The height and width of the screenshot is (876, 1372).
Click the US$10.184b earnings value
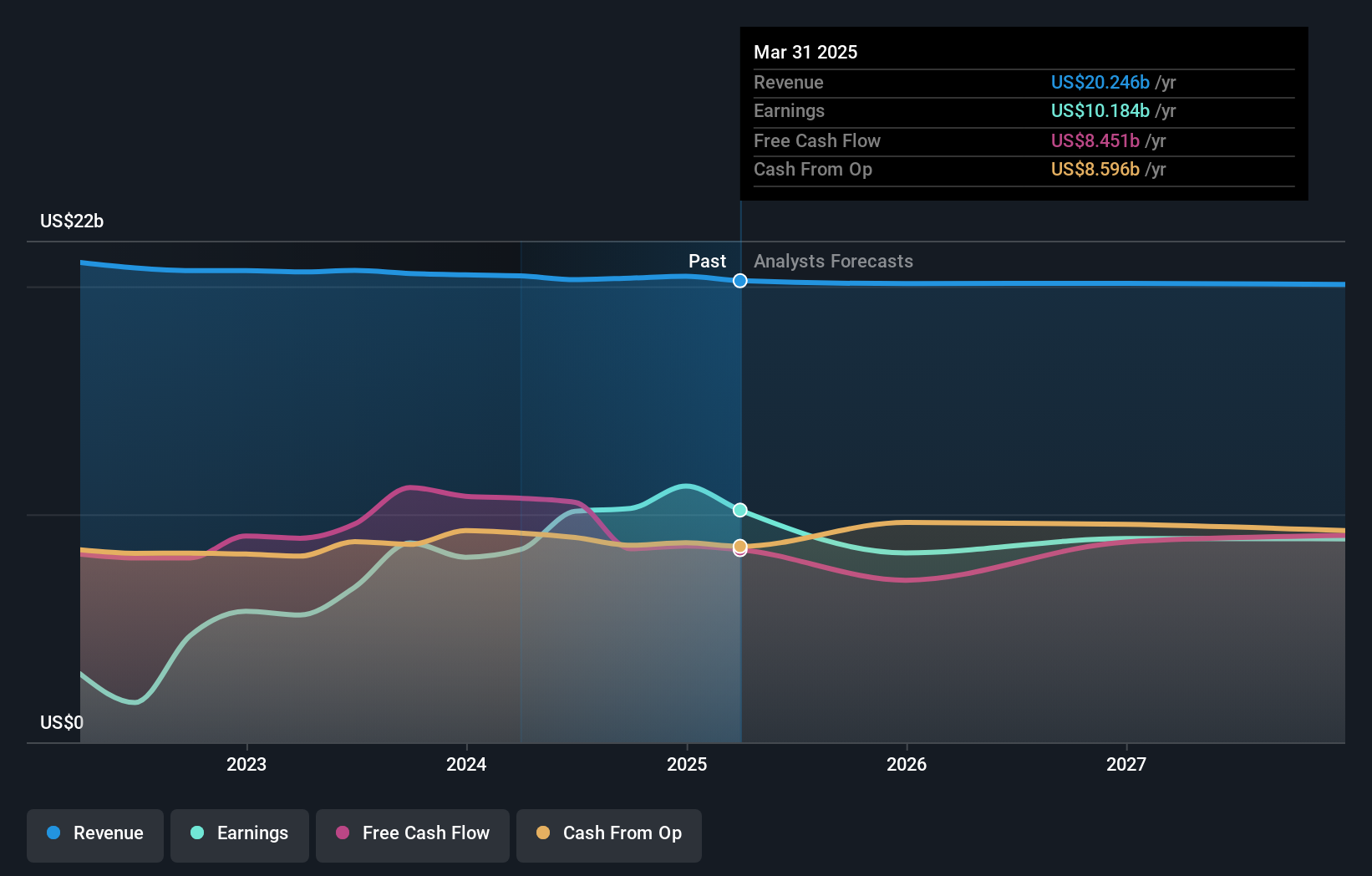pos(1100,110)
